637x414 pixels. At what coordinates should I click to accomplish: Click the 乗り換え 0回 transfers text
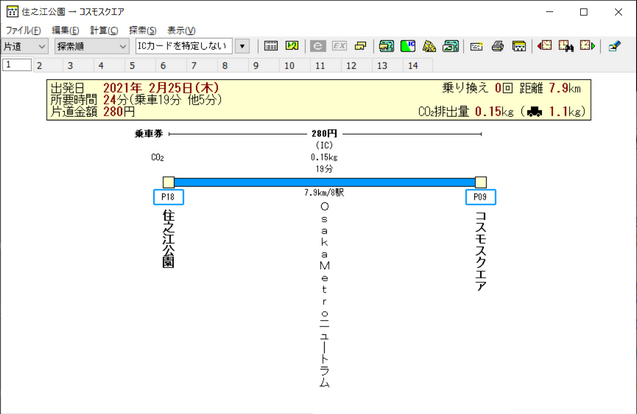coord(477,88)
